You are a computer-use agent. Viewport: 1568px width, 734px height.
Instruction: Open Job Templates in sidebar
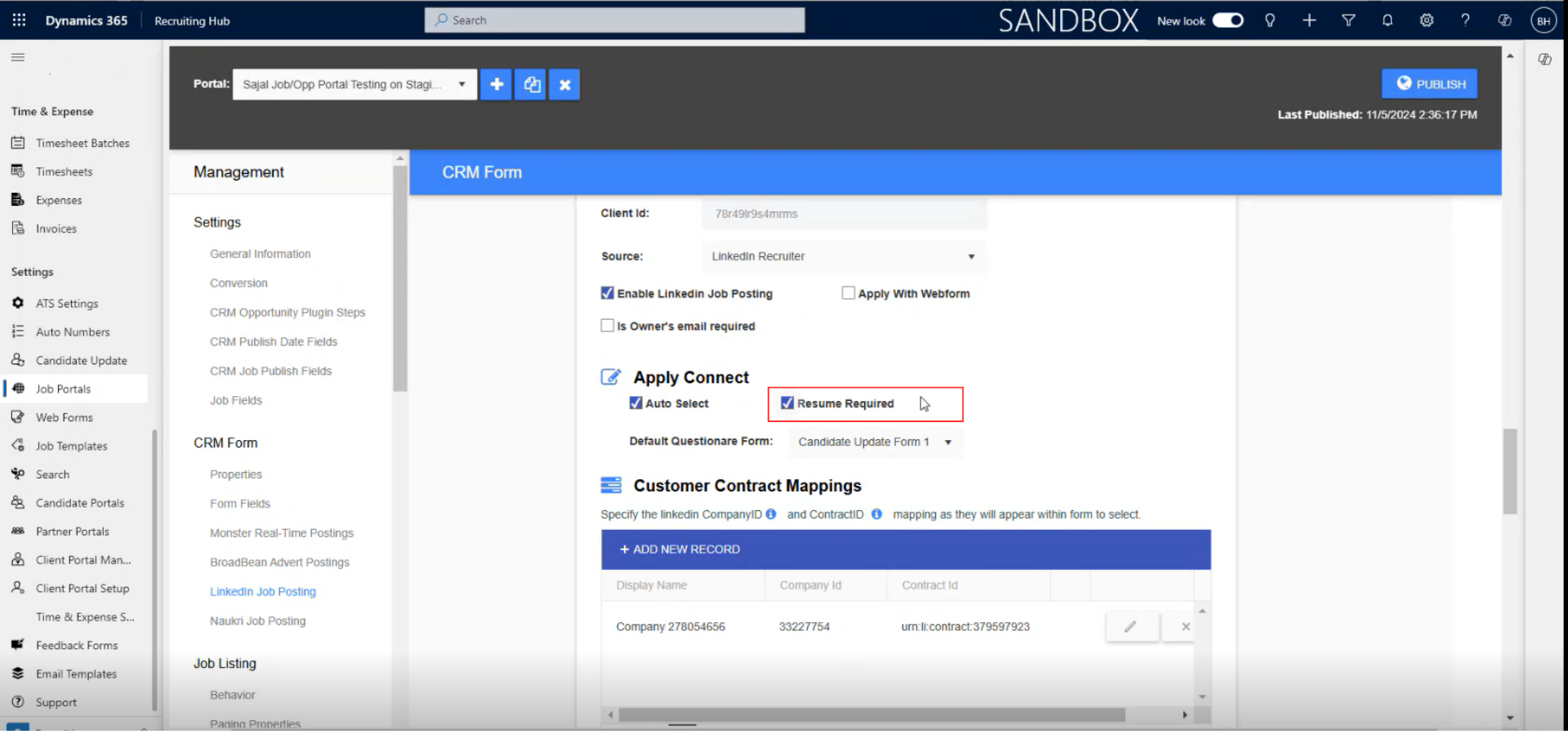[72, 446]
